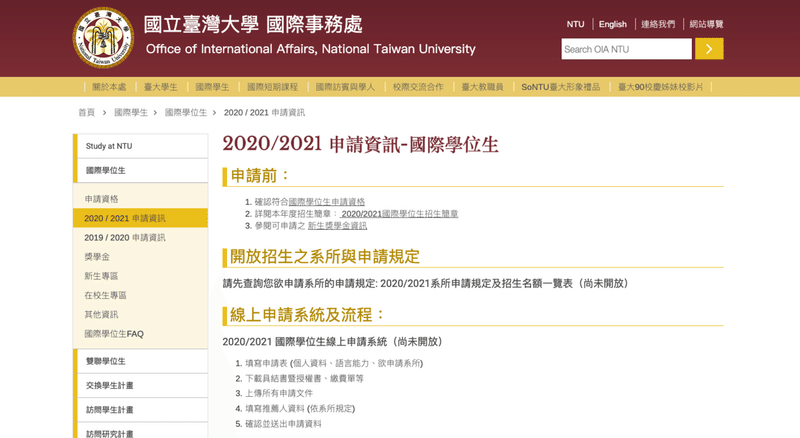The image size is (800, 438).
Task: Switch to the English version
Action: [612, 24]
